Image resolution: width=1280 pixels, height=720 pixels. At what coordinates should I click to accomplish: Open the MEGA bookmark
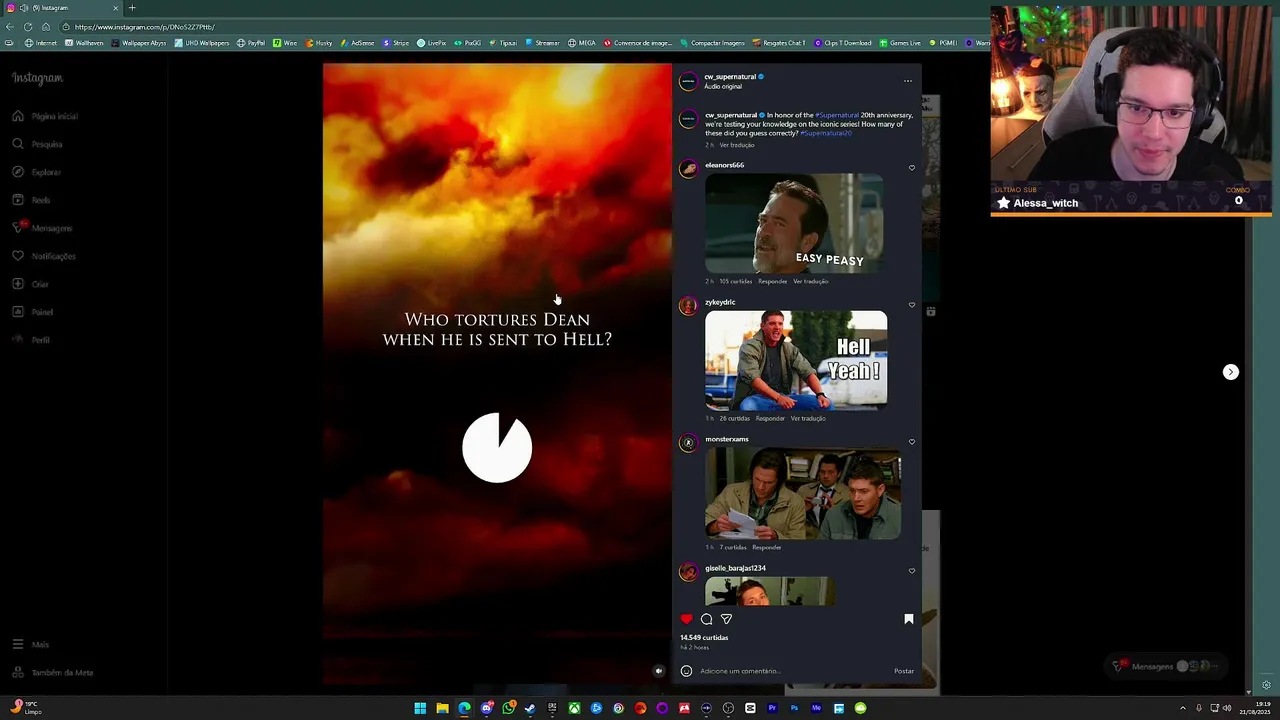pos(582,43)
